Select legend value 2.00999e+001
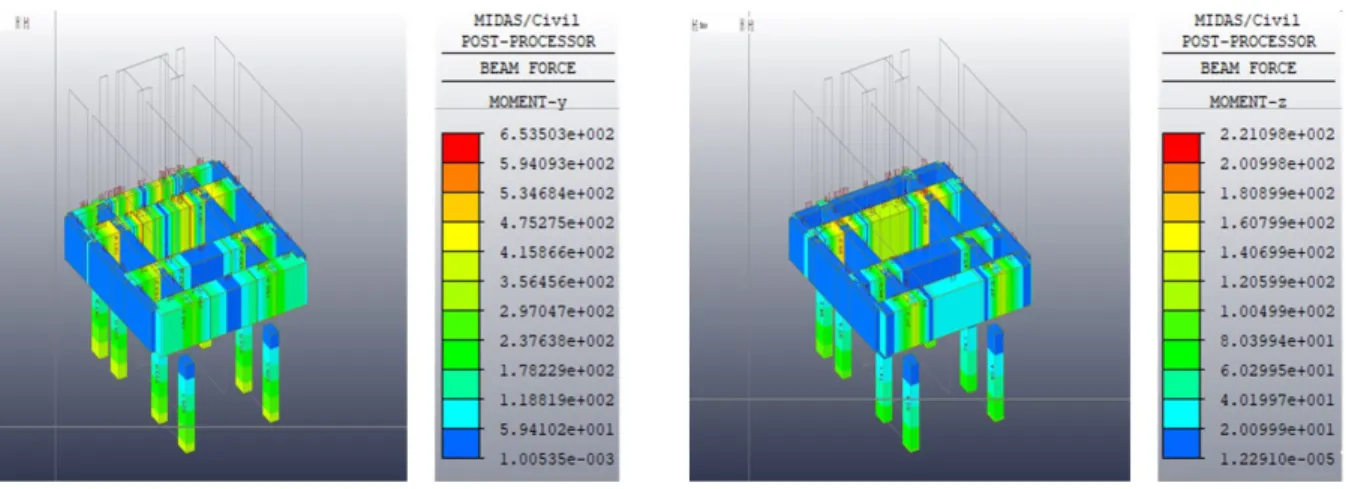The width and height of the screenshot is (1346, 489). [x=1277, y=430]
